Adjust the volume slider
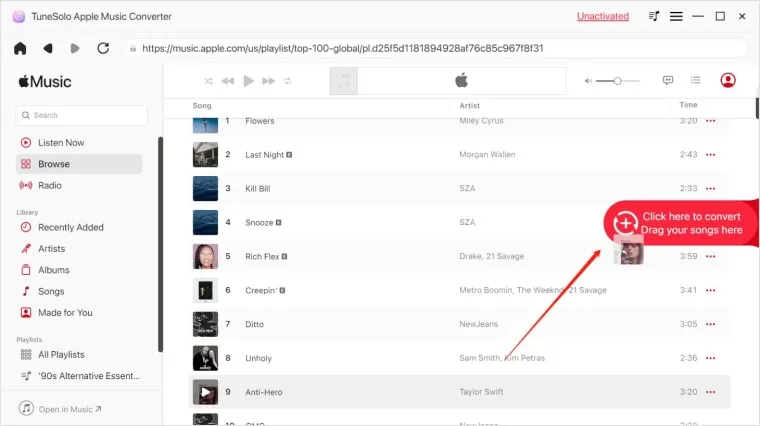The width and height of the screenshot is (760, 426). 618,80
